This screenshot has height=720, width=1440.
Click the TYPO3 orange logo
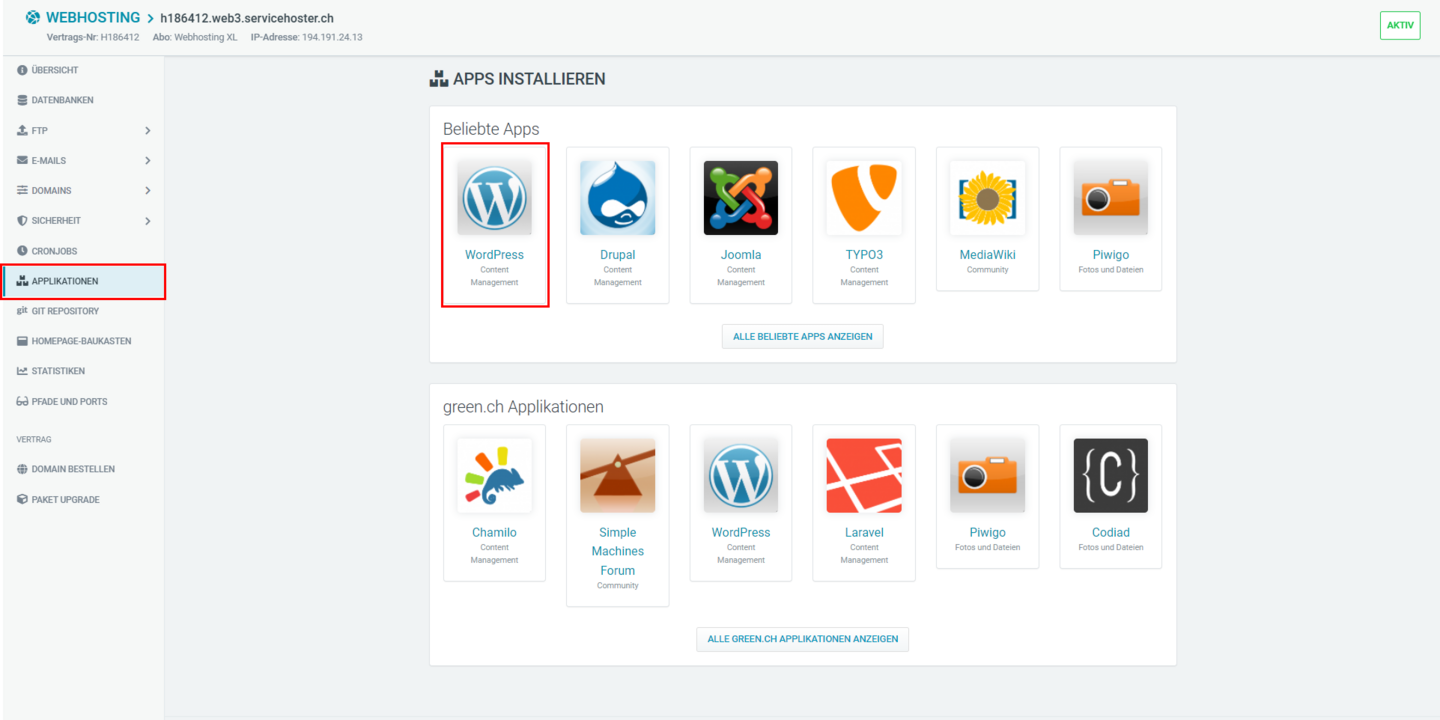point(864,198)
